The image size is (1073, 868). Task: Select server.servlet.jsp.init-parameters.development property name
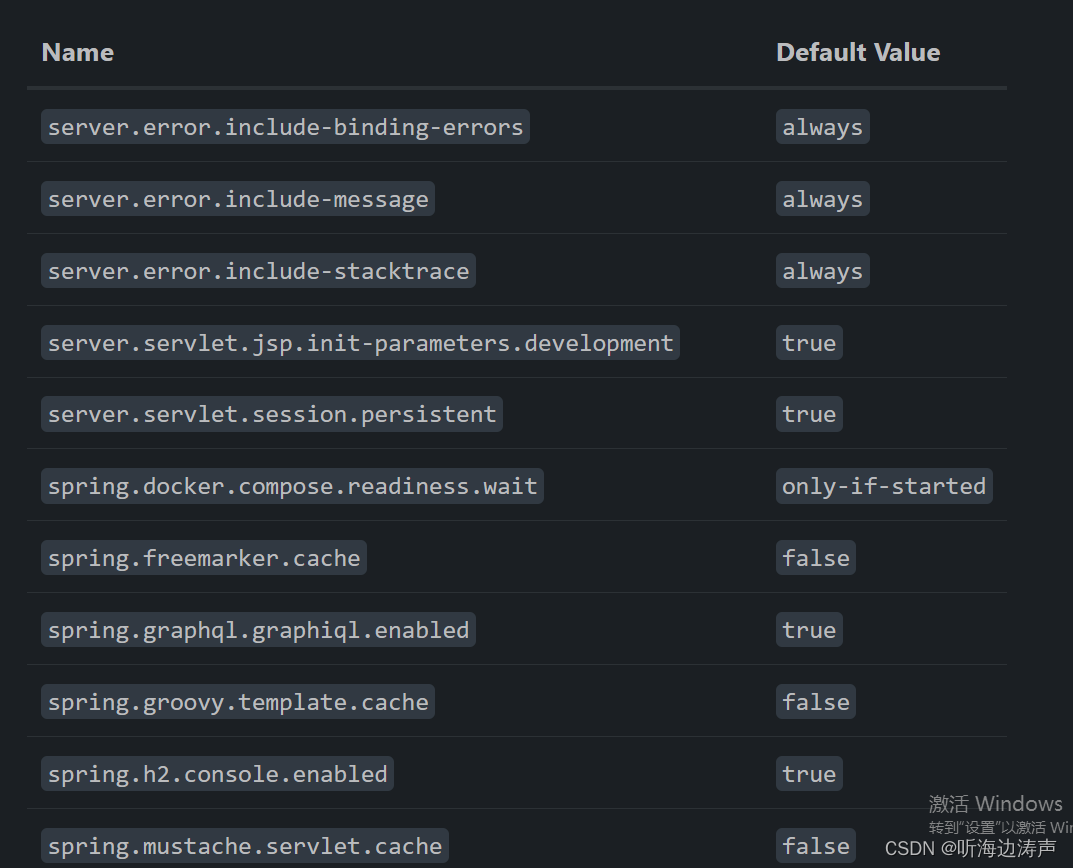tap(360, 342)
